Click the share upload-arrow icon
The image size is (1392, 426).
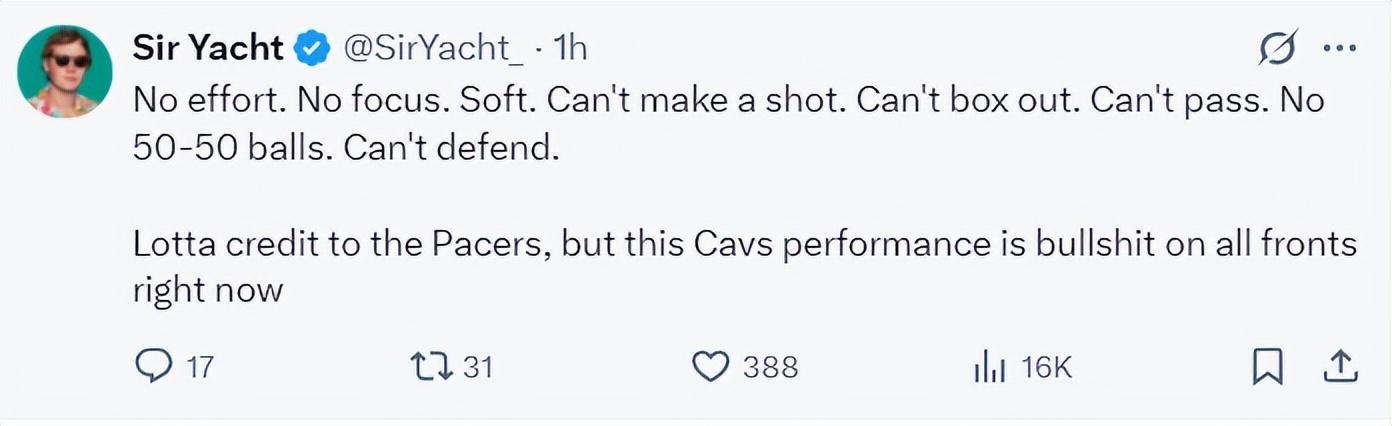[x=1337, y=367]
